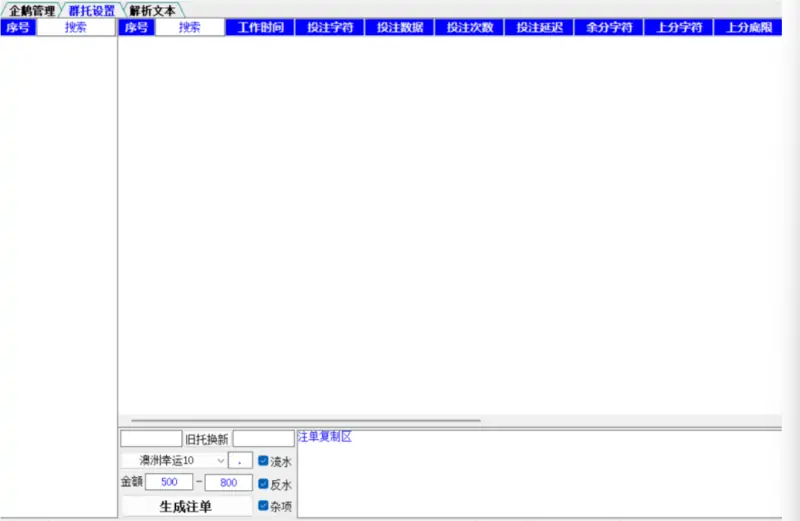Open the 解析文本 tab
The height and width of the screenshot is (521, 800).
[x=152, y=10]
